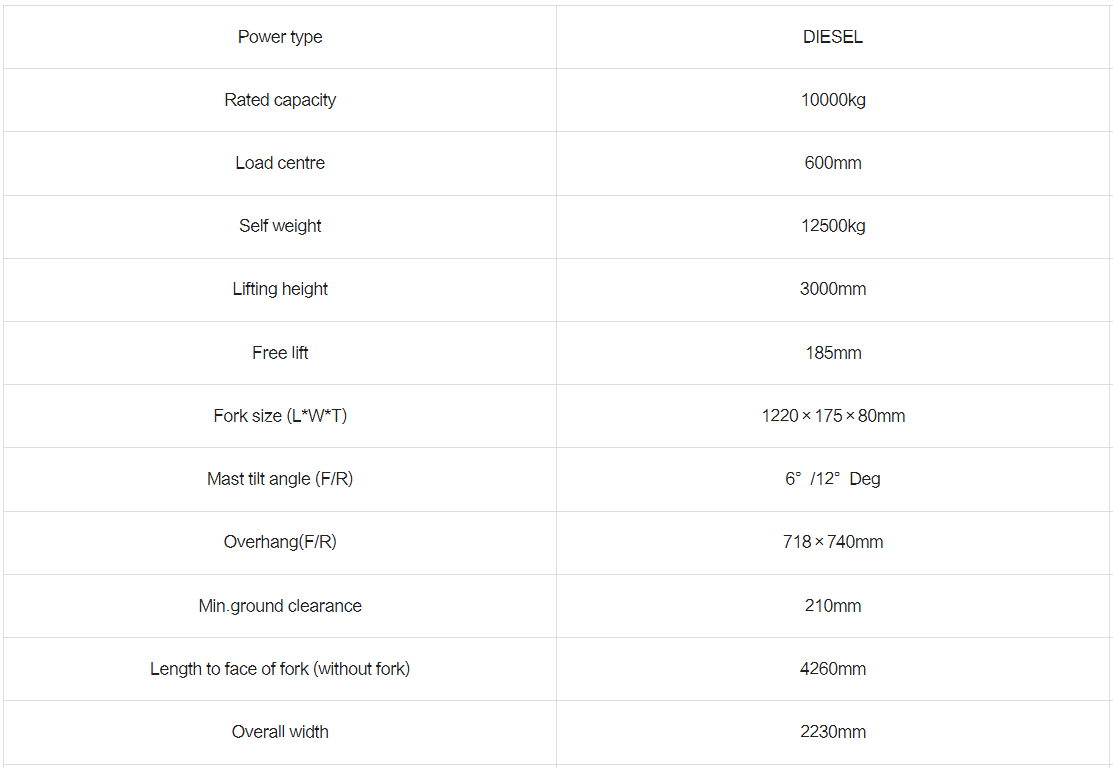Click the Power type label cell
Screen dimensions: 1113x768
pos(280,37)
